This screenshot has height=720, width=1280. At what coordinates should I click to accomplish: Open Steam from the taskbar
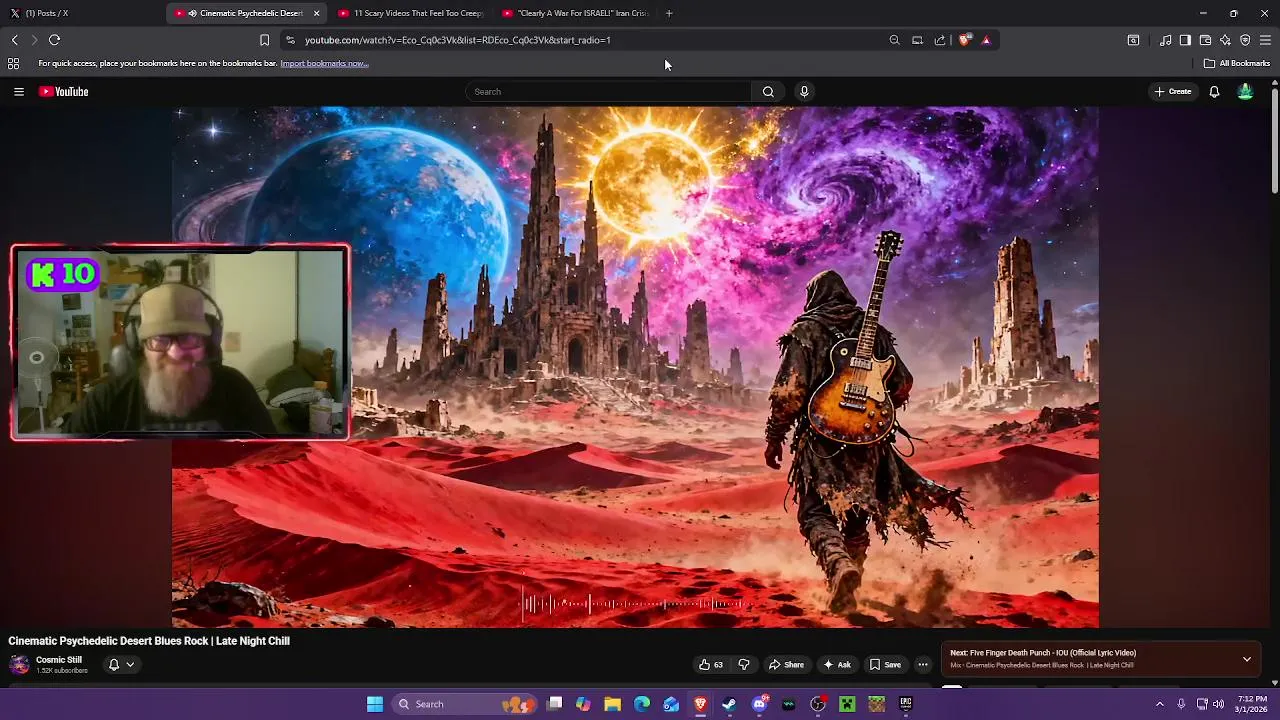coord(729,704)
